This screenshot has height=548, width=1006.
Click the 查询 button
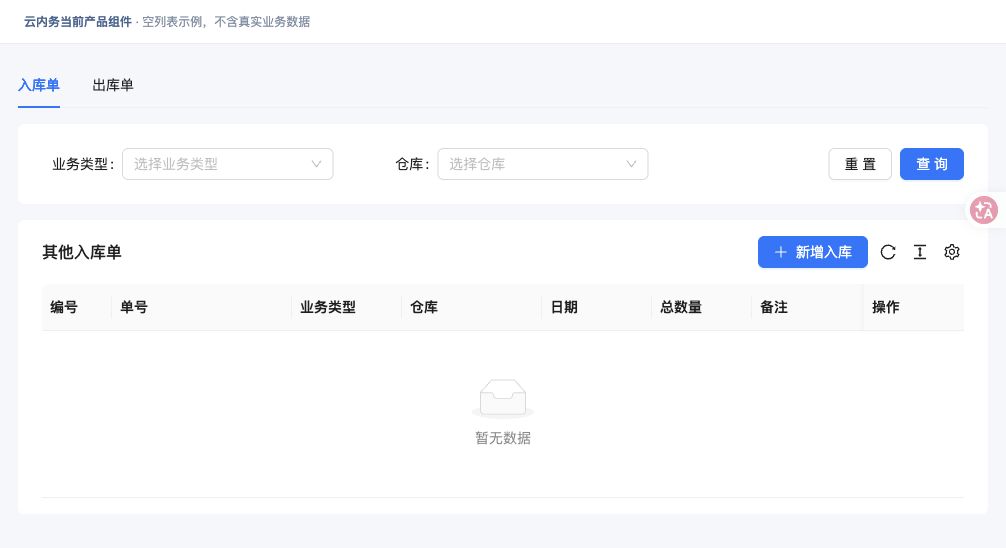point(932,164)
